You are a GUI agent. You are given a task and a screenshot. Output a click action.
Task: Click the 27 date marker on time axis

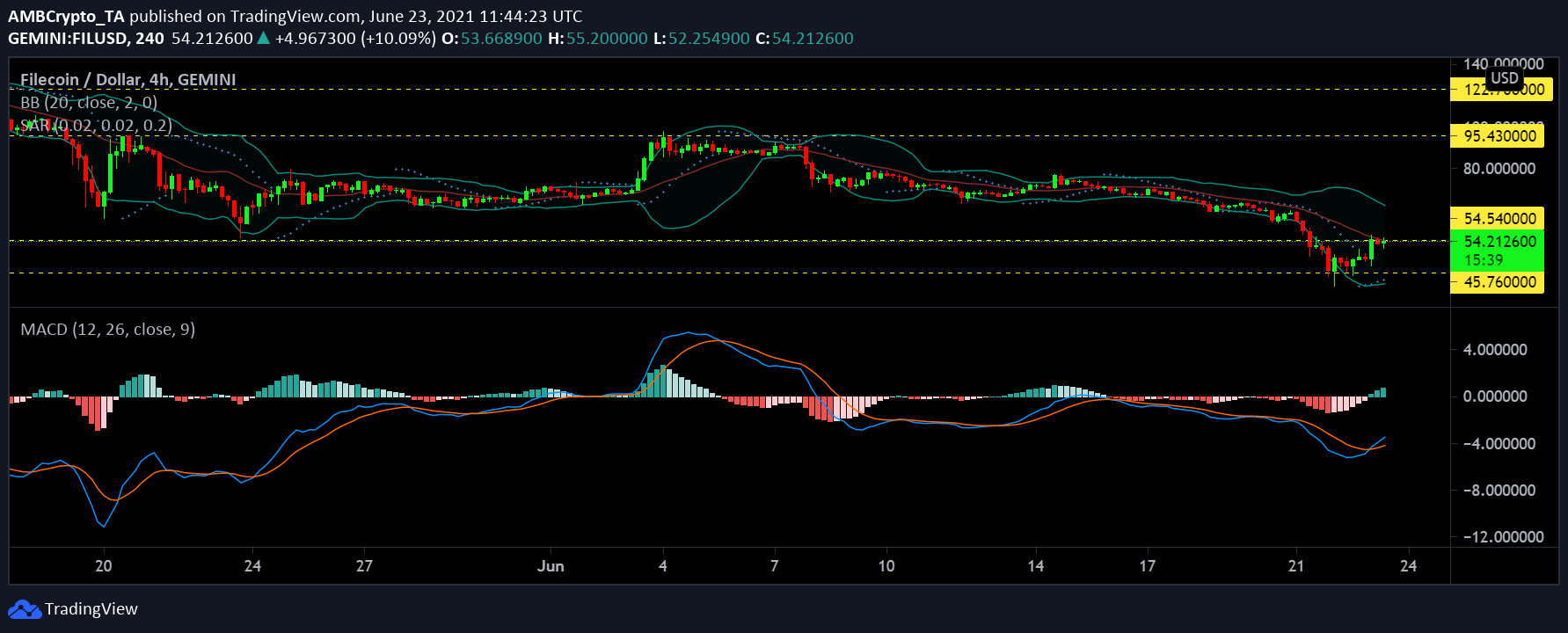click(x=364, y=566)
